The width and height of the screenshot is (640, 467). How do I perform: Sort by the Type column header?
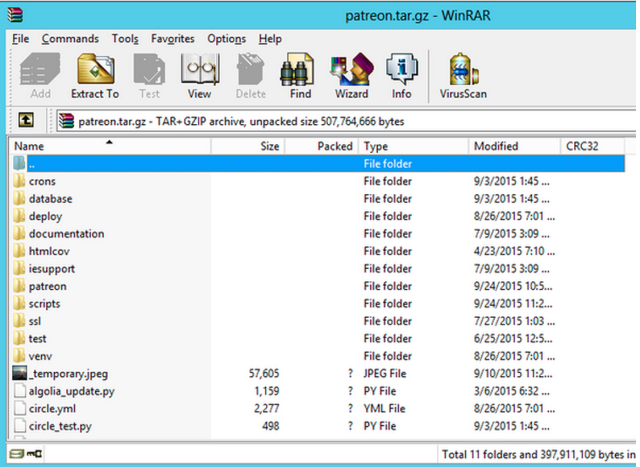pos(413,146)
